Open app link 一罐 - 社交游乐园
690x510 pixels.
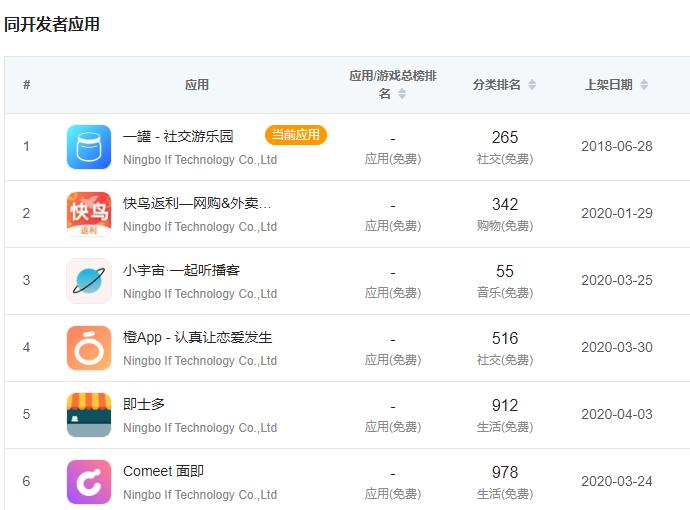coord(178,136)
